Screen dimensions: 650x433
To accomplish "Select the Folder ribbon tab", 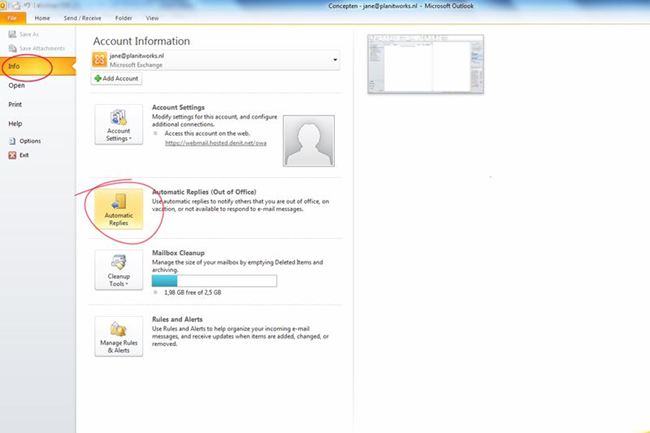I will pyautogui.click(x=124, y=18).
